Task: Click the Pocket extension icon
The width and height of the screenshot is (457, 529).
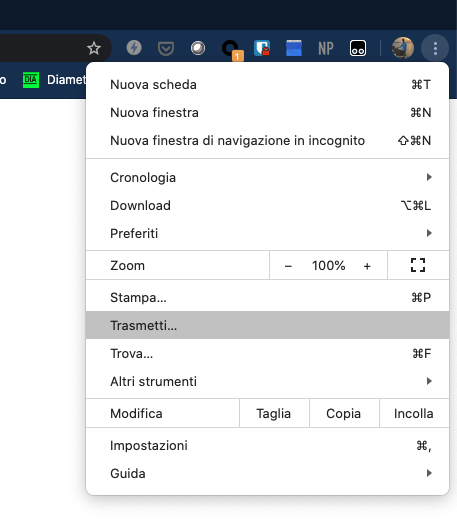Action: tap(166, 49)
